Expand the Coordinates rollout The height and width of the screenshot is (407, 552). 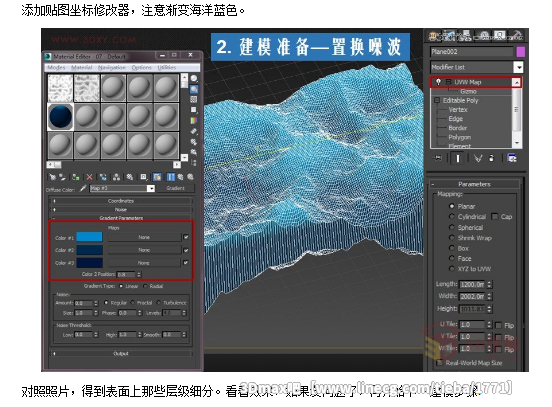(x=121, y=201)
